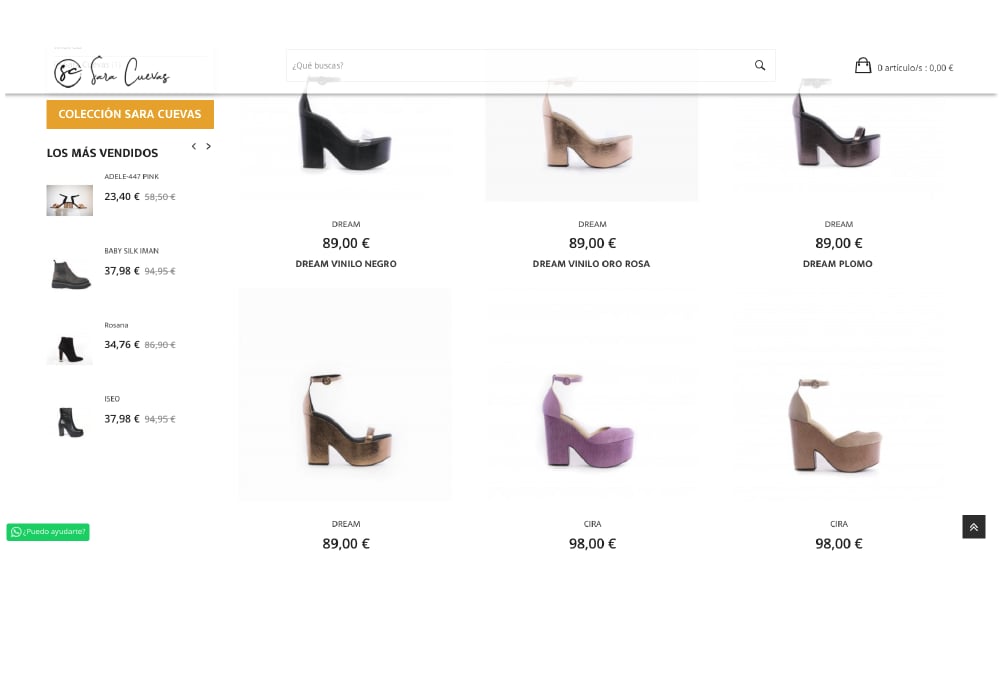Open the Dream Vinilo Negro product link
This screenshot has width=1000, height=680.
pos(346,264)
